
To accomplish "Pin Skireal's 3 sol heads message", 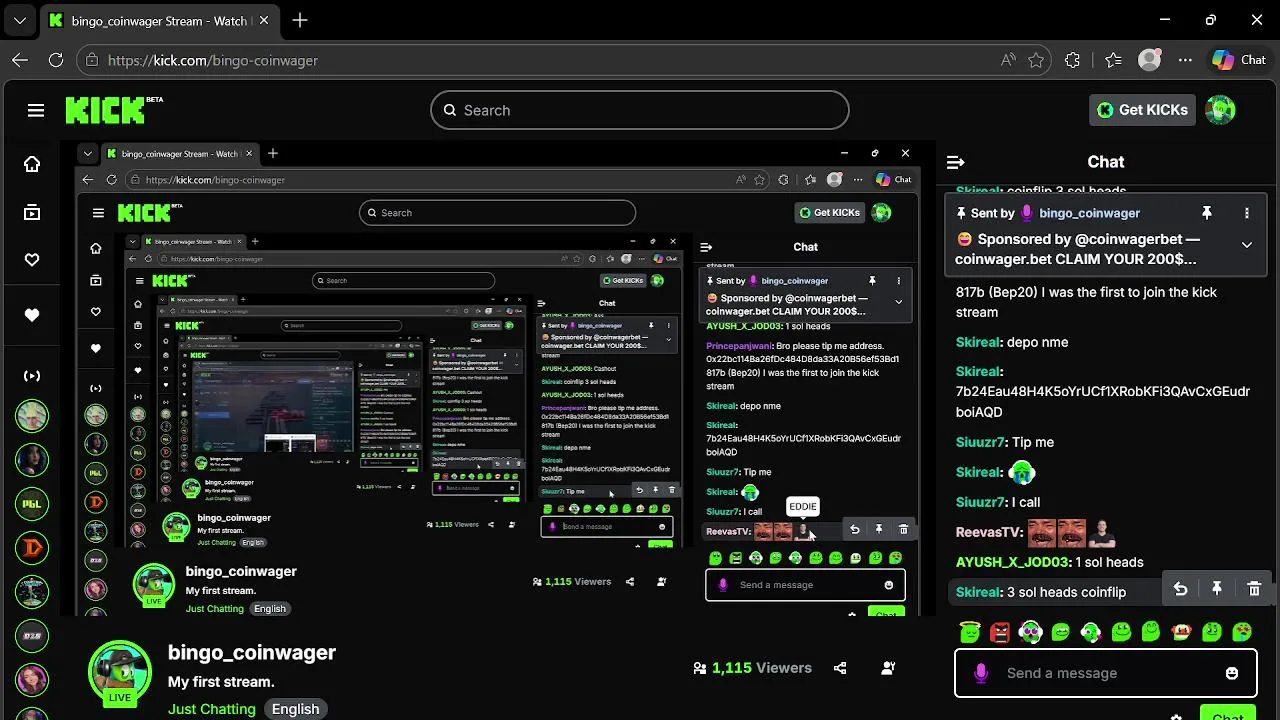I will click(x=1217, y=590).
